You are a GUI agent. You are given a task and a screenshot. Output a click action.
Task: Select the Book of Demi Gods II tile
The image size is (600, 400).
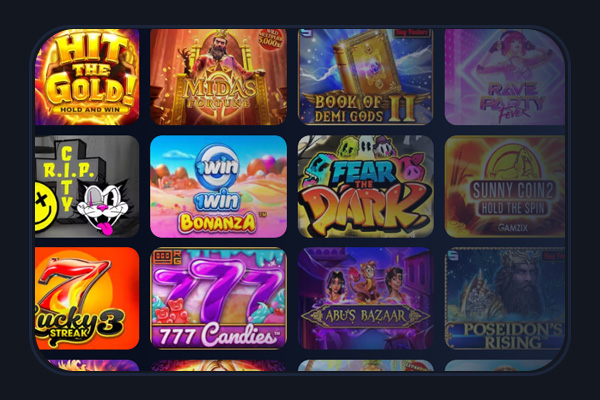[x=365, y=77]
